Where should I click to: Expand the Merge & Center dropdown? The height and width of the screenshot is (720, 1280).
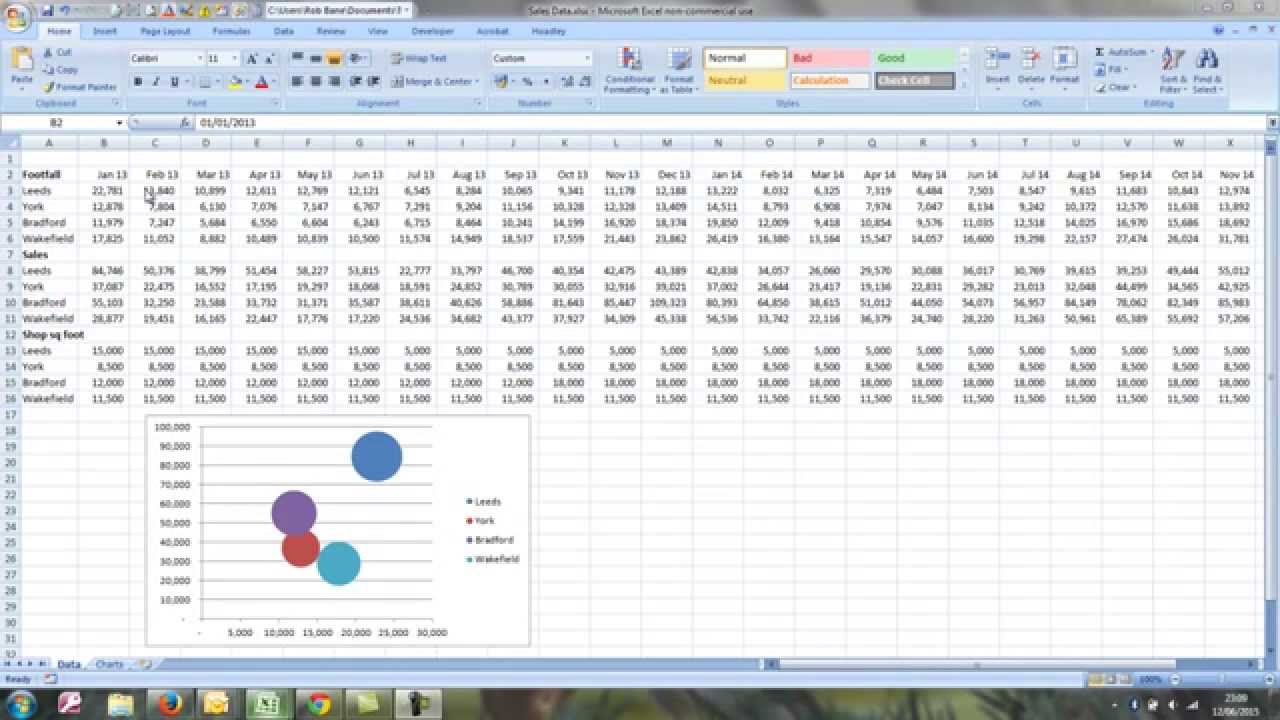click(x=476, y=82)
